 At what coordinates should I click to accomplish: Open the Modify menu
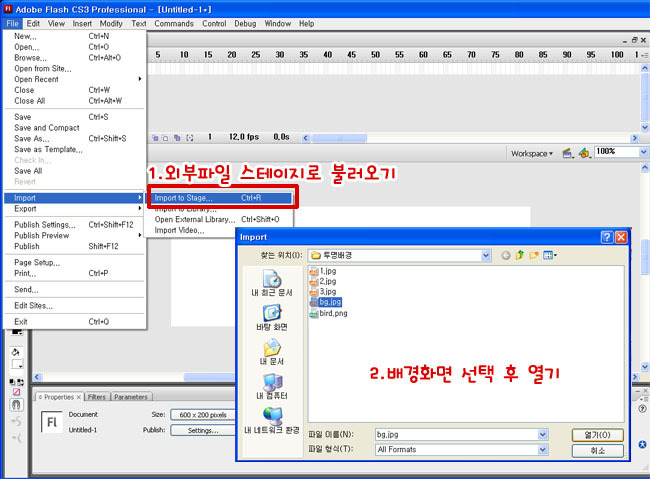[x=111, y=24]
